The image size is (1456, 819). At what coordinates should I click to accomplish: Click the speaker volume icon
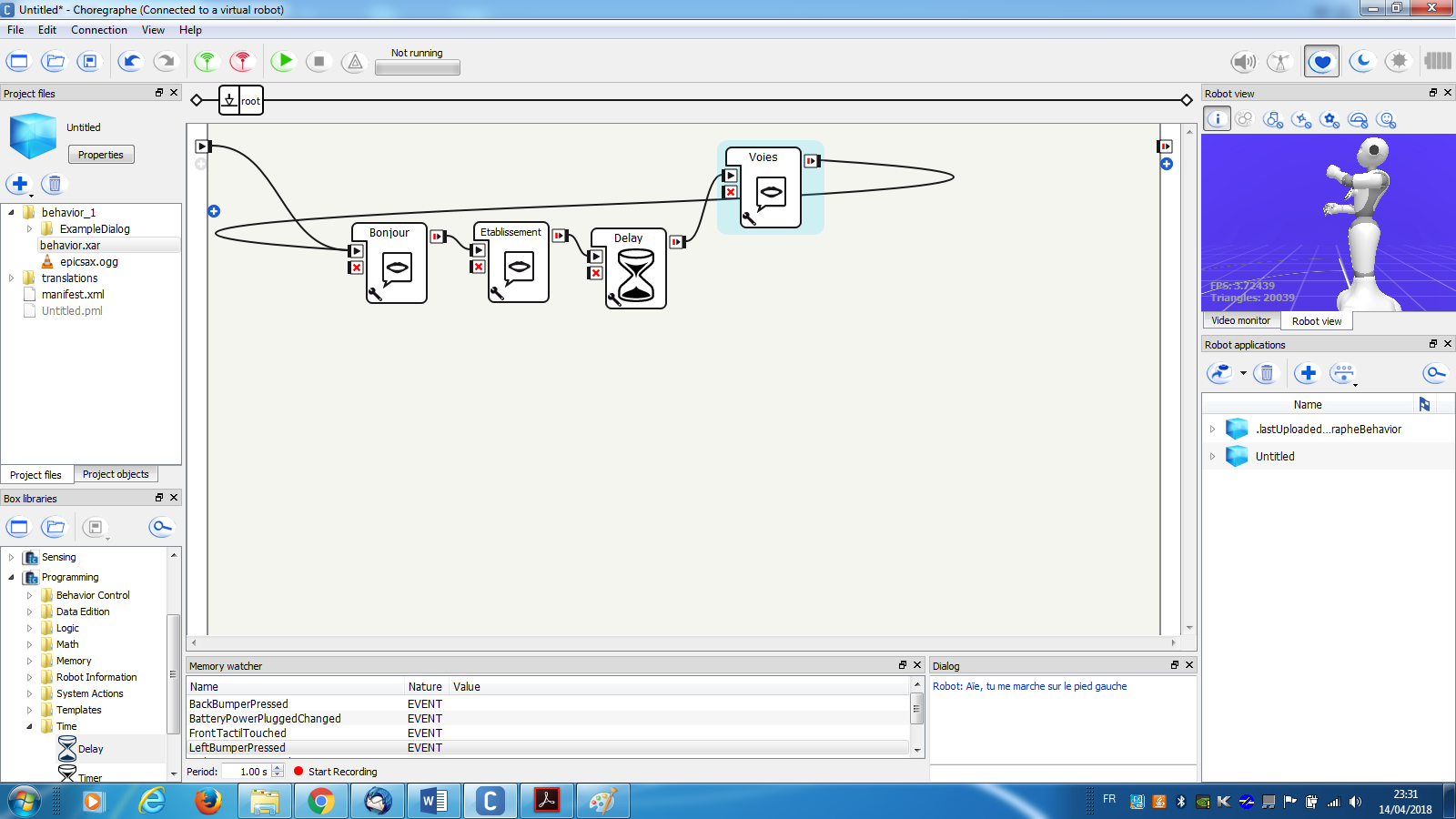tap(1243, 62)
